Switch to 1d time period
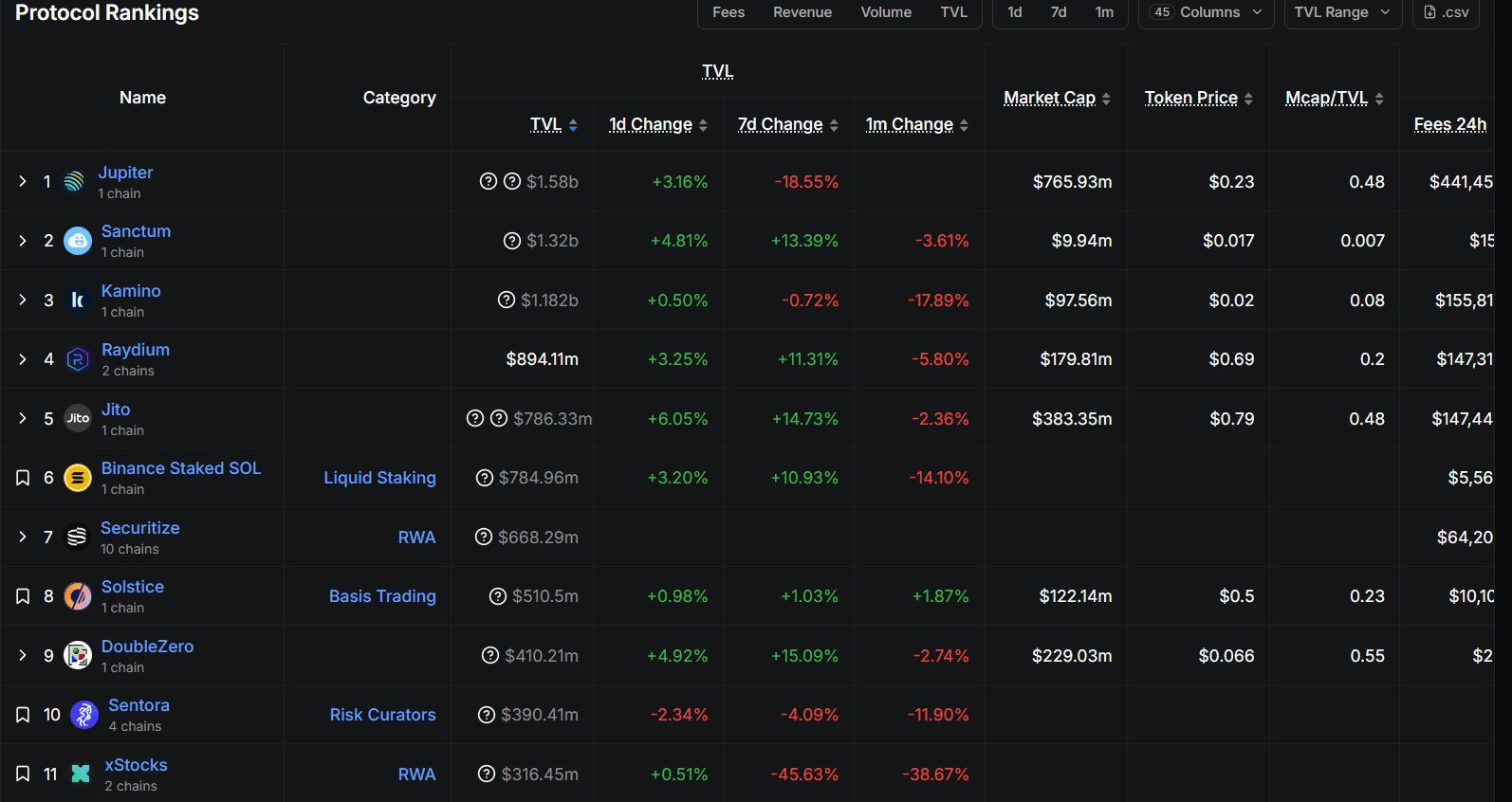Viewport: 1512px width, 802px height. [x=1015, y=12]
